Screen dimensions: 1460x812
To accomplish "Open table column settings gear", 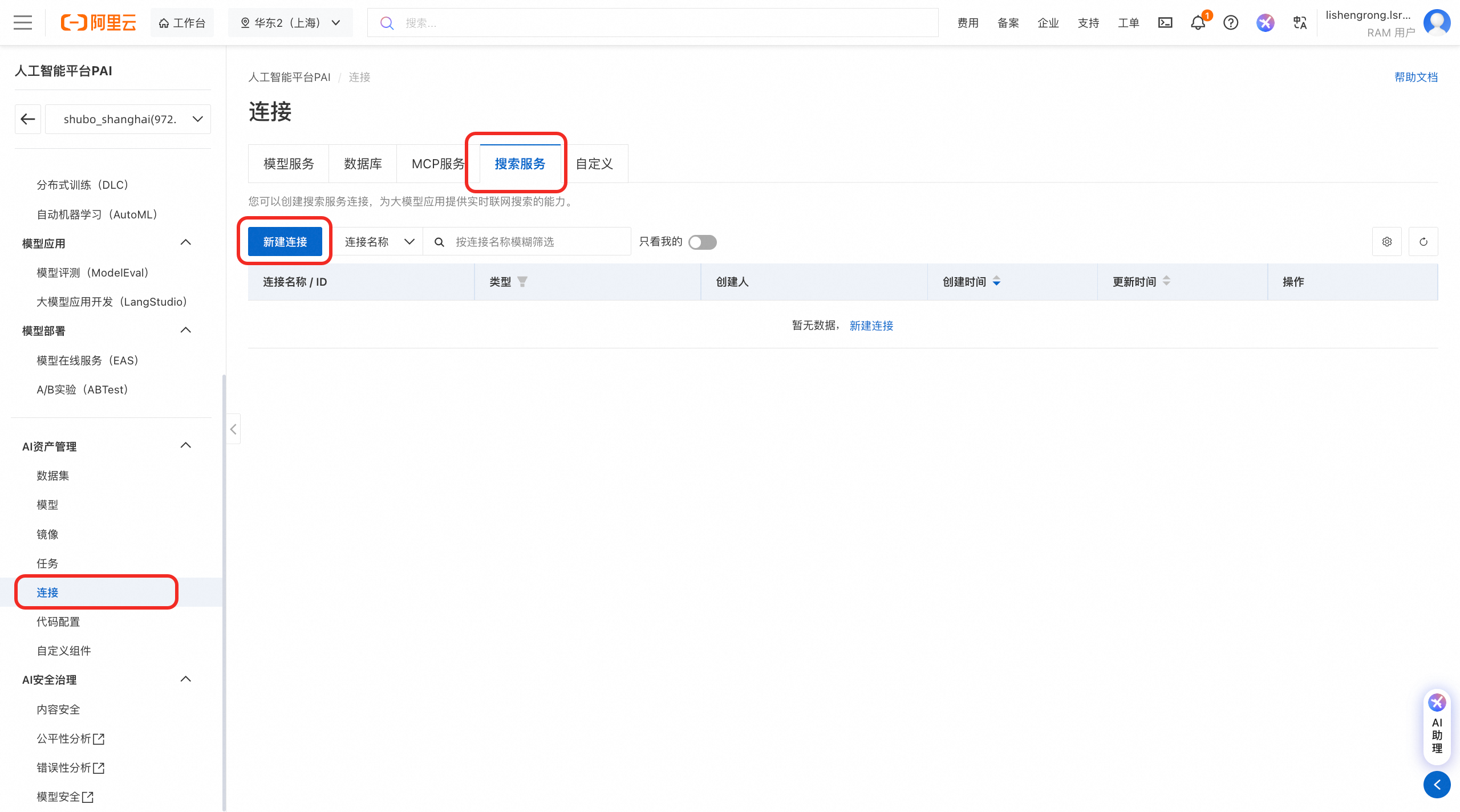I will point(1387,242).
